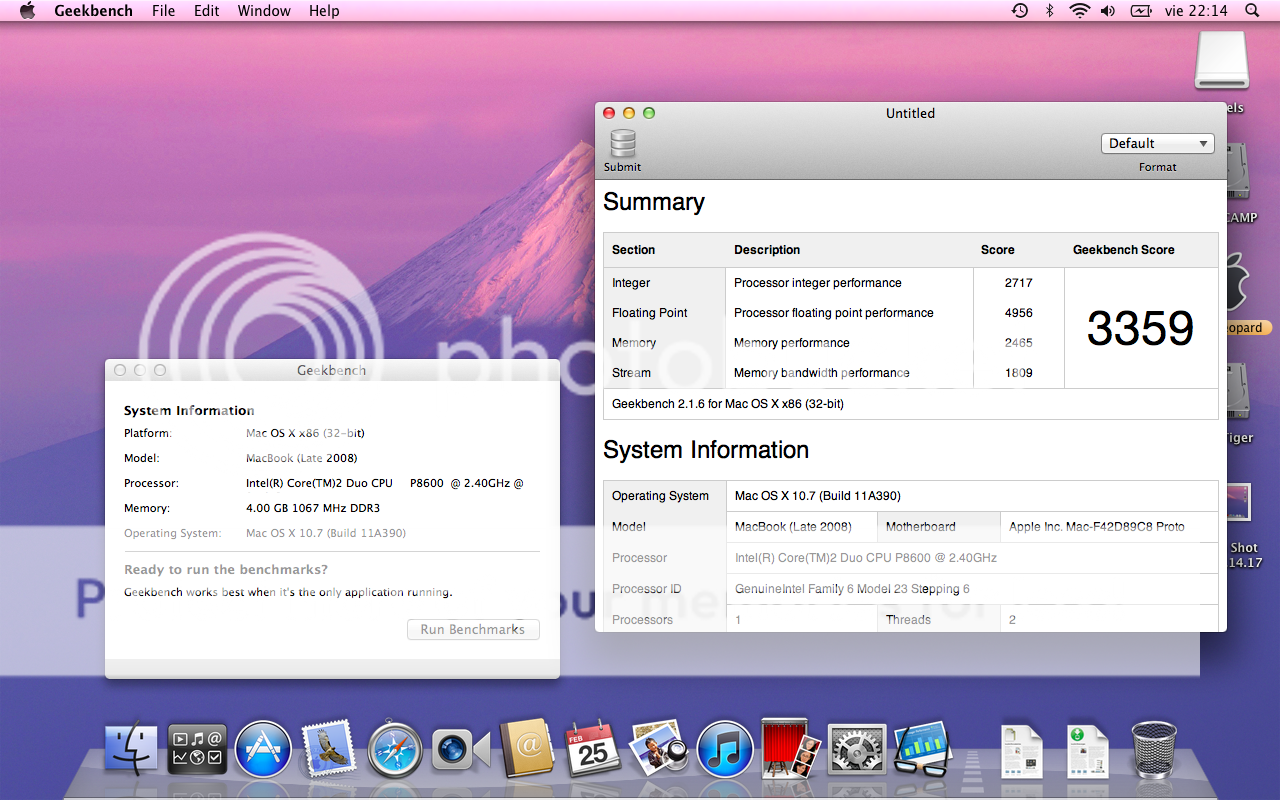Click the Score column header
Viewport: 1280px width, 800px height.
(997, 250)
